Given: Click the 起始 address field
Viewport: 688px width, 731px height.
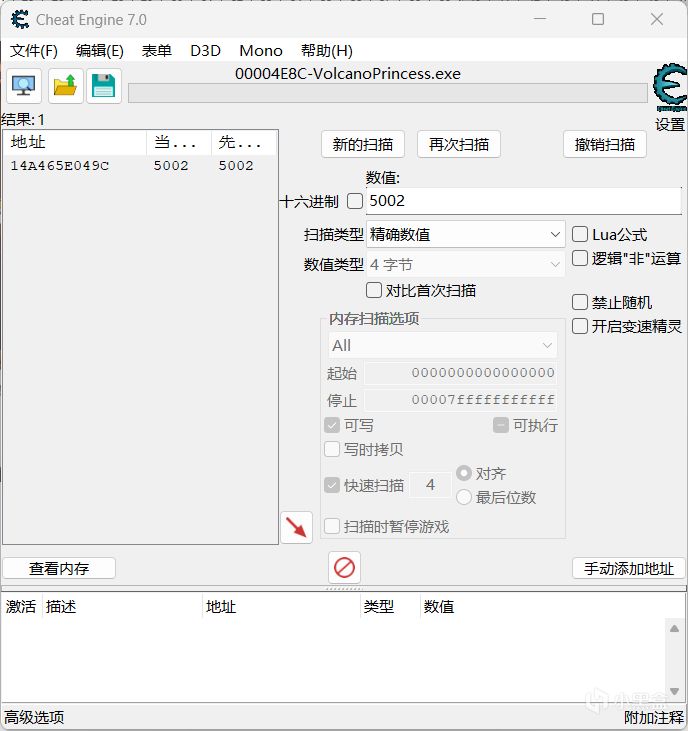Looking at the screenshot, I should [x=461, y=373].
